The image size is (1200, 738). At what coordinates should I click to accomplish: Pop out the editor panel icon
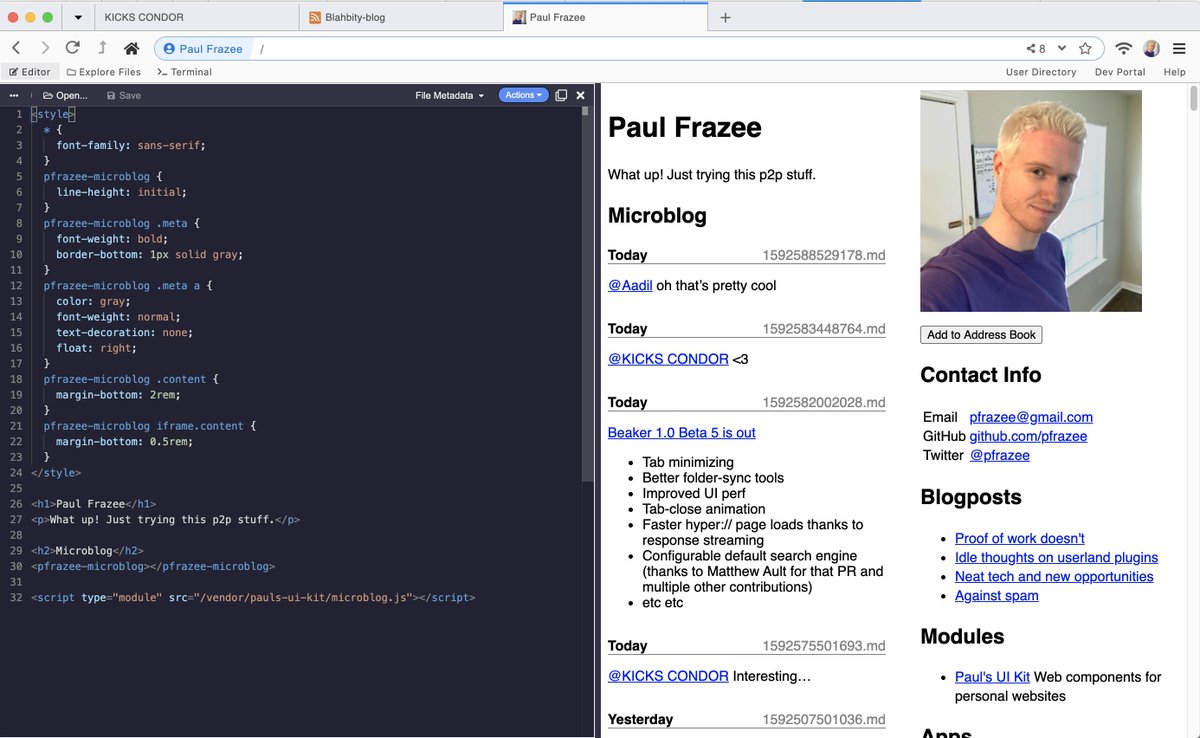click(561, 95)
